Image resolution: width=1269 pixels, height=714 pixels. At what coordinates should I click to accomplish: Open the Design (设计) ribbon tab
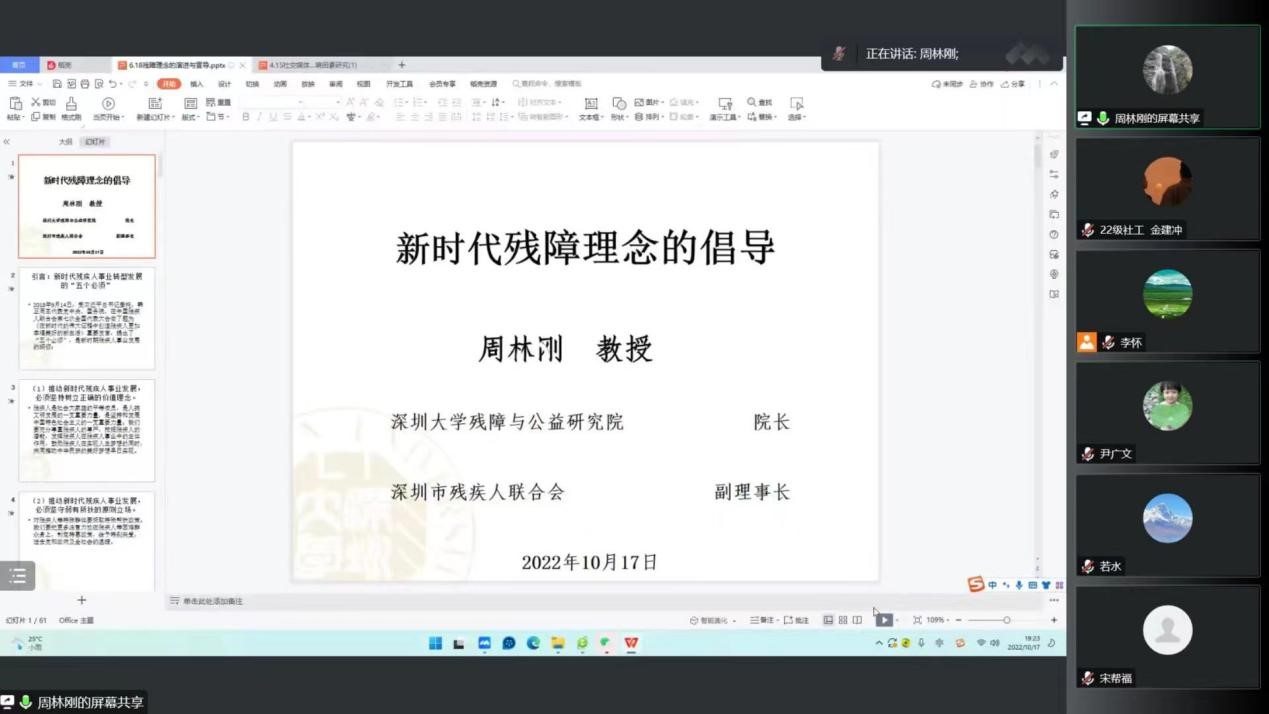224,84
